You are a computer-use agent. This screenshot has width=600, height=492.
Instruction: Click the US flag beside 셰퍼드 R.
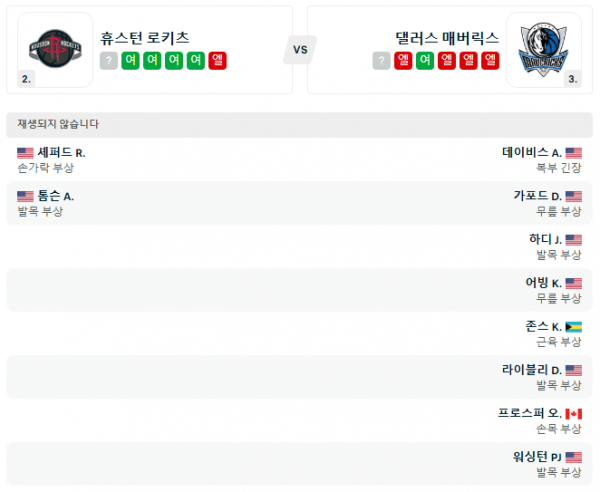tap(25, 153)
